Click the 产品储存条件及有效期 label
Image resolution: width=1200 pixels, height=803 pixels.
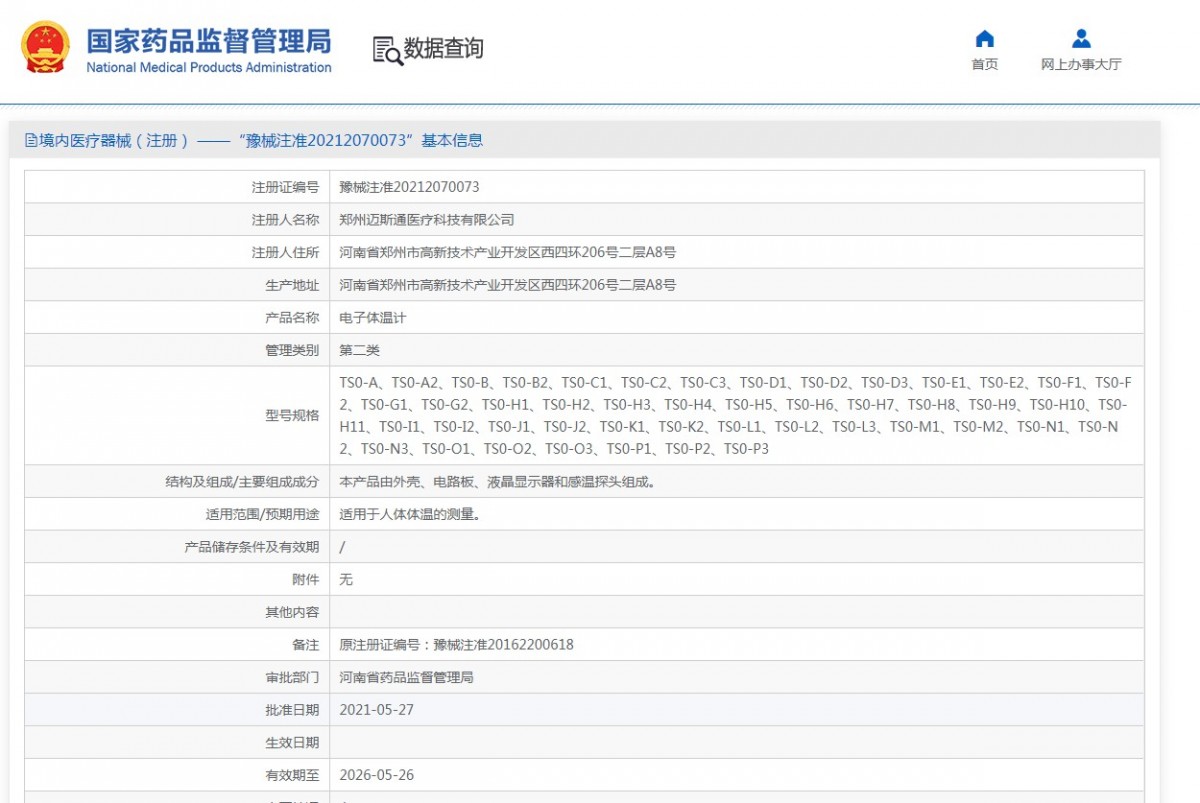tap(252, 547)
